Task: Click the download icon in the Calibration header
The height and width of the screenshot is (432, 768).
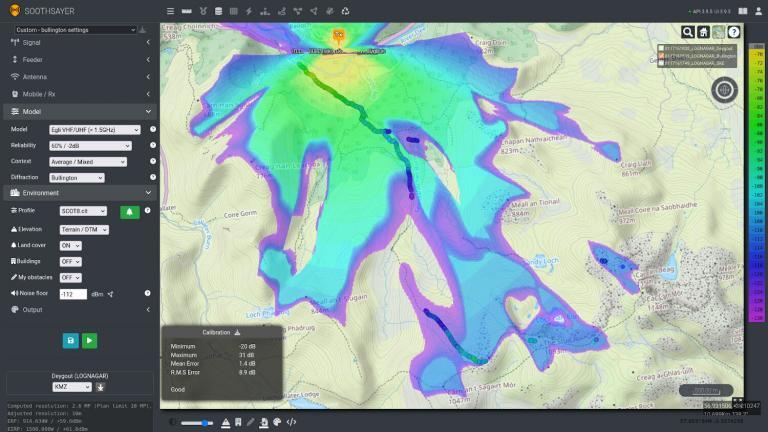Action: (x=237, y=332)
